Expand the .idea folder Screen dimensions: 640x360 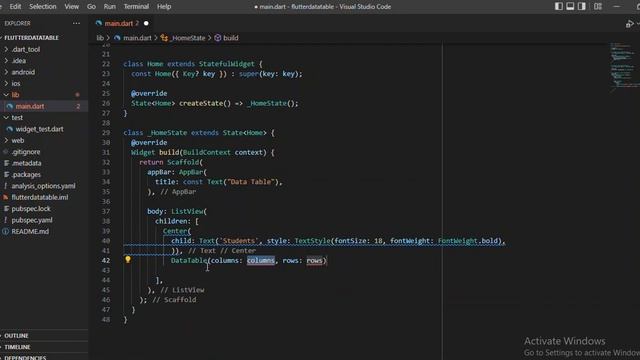click(x=18, y=61)
